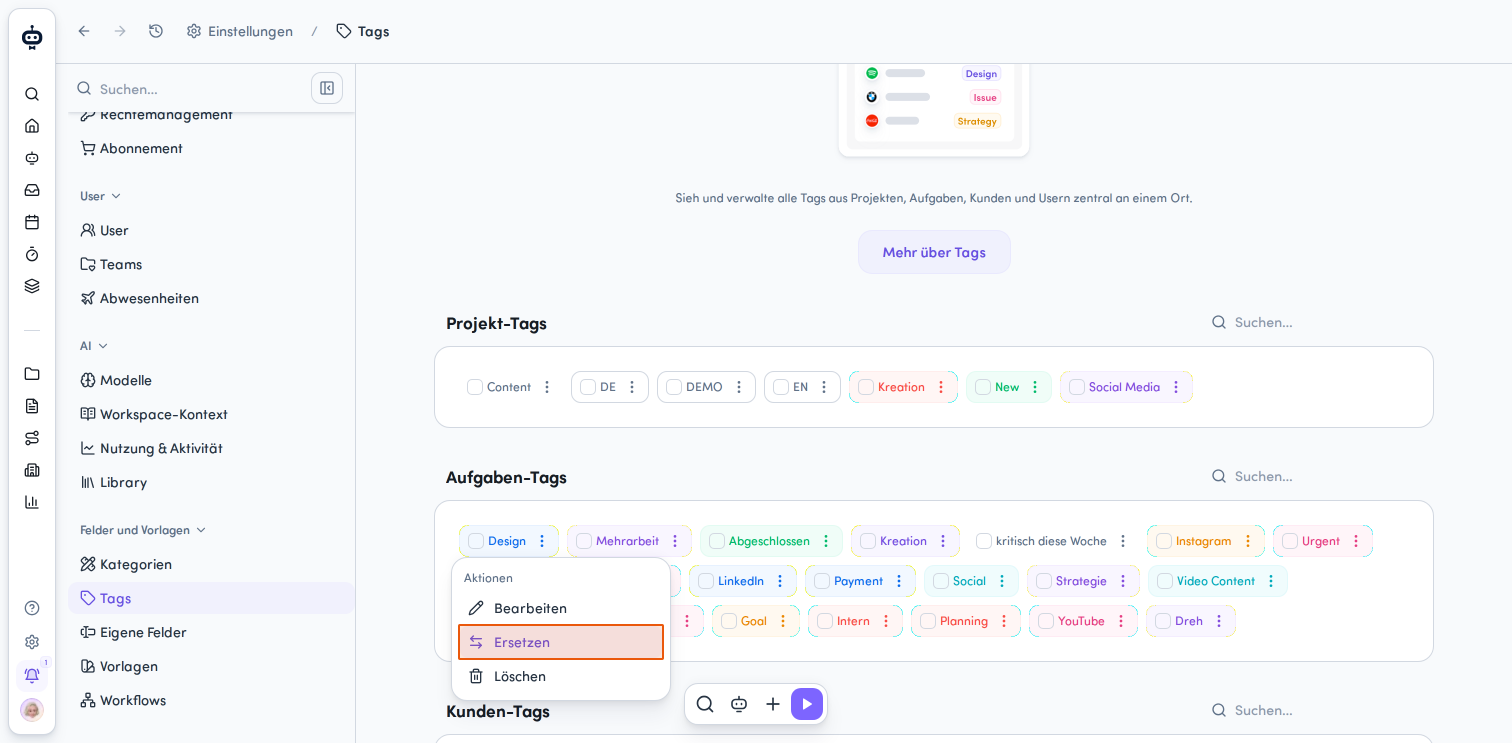The image size is (1512, 743).
Task: Open the history clock icon in header
Action: 156,31
